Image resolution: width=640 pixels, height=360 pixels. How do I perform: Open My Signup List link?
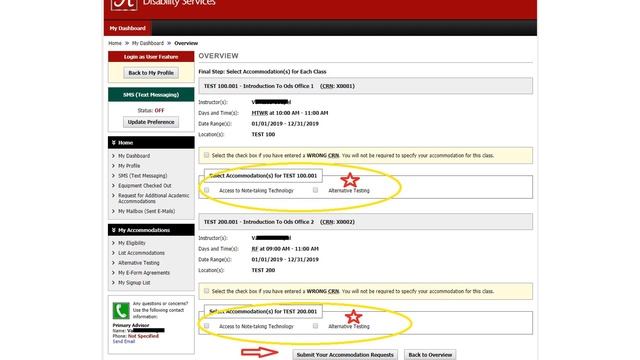point(134,282)
